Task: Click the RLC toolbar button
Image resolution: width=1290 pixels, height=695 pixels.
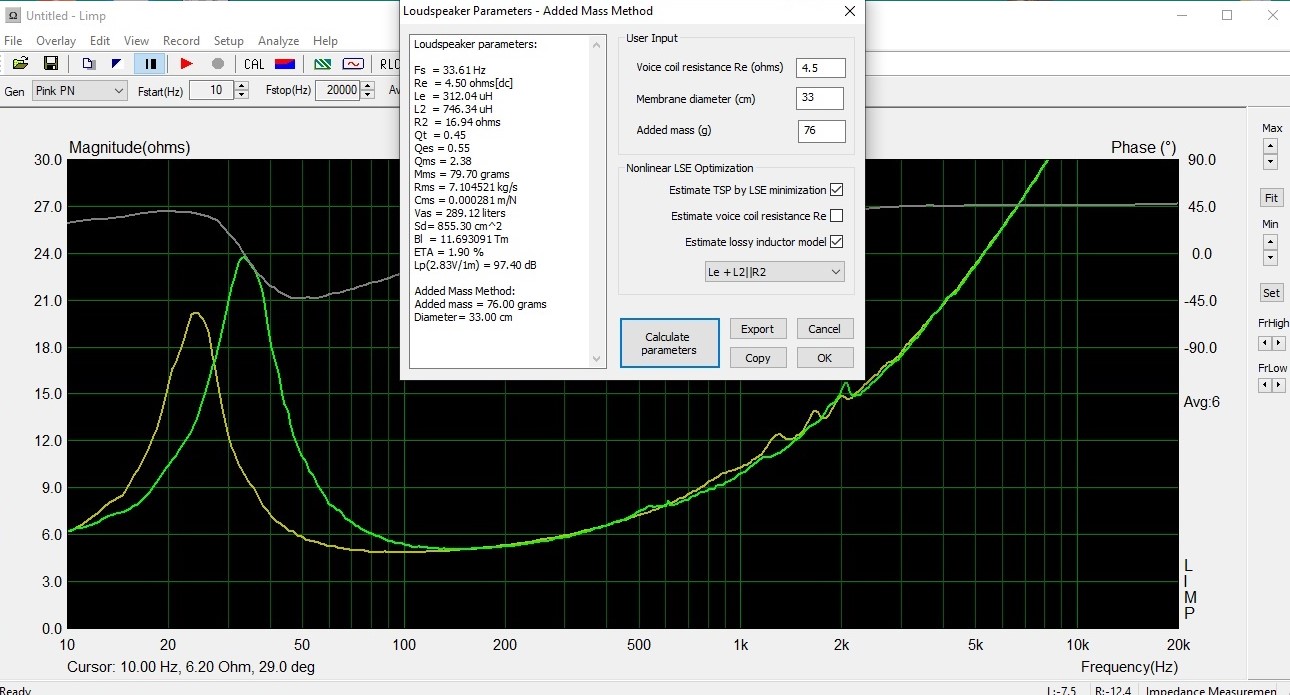Action: pyautogui.click(x=389, y=63)
